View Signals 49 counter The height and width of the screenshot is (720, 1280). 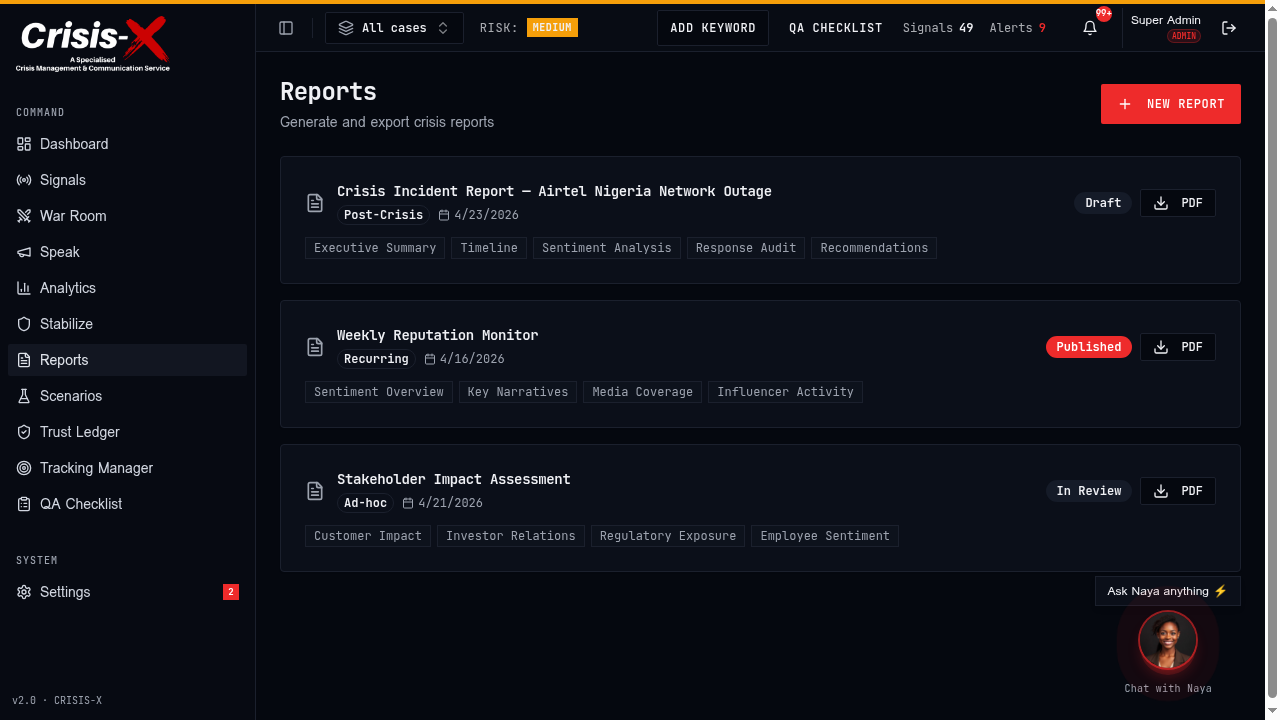tap(938, 28)
